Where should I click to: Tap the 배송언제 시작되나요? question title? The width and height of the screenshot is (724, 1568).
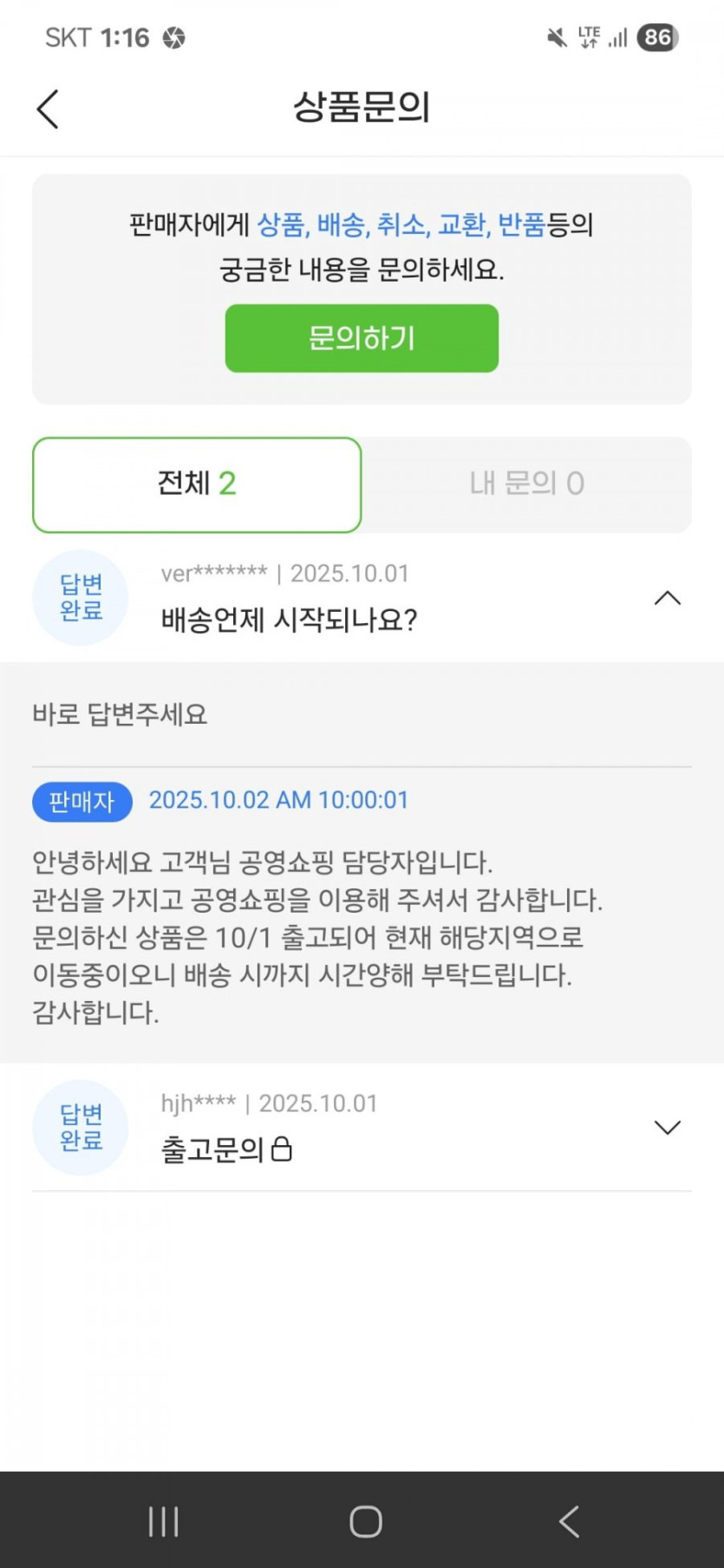(289, 621)
